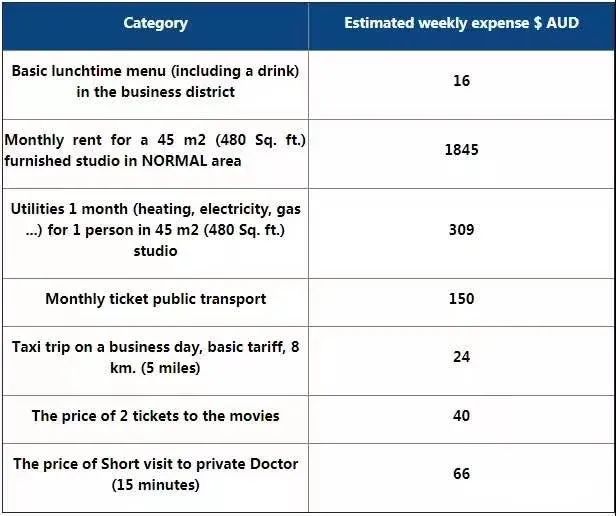Click the utilities value 309

(461, 230)
